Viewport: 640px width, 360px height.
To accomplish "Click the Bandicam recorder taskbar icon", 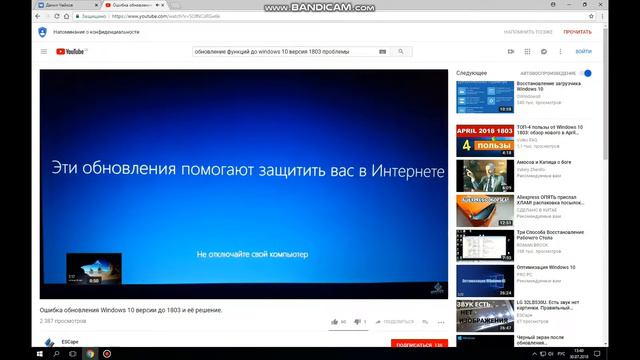I will (107, 354).
